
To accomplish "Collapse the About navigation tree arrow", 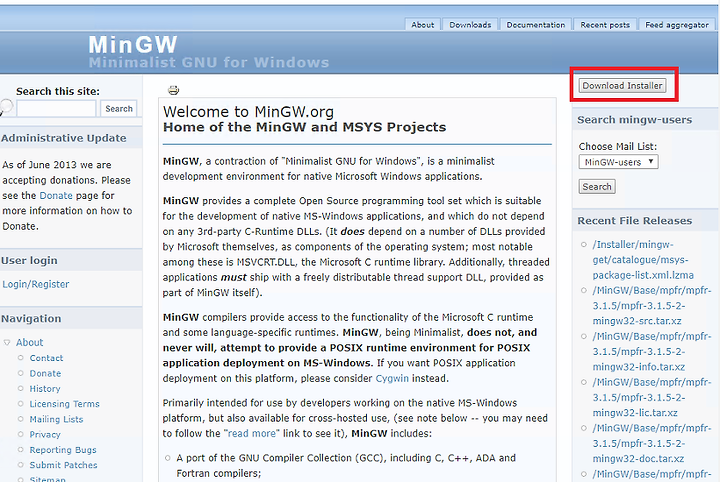I will coord(7,342).
